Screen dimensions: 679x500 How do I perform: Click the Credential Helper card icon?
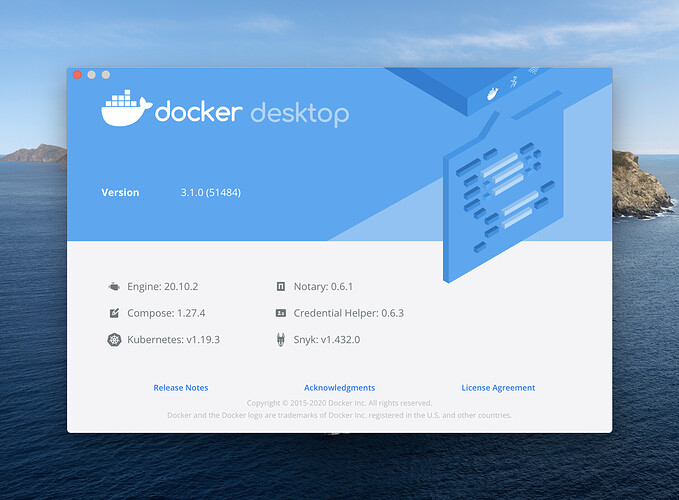point(281,313)
